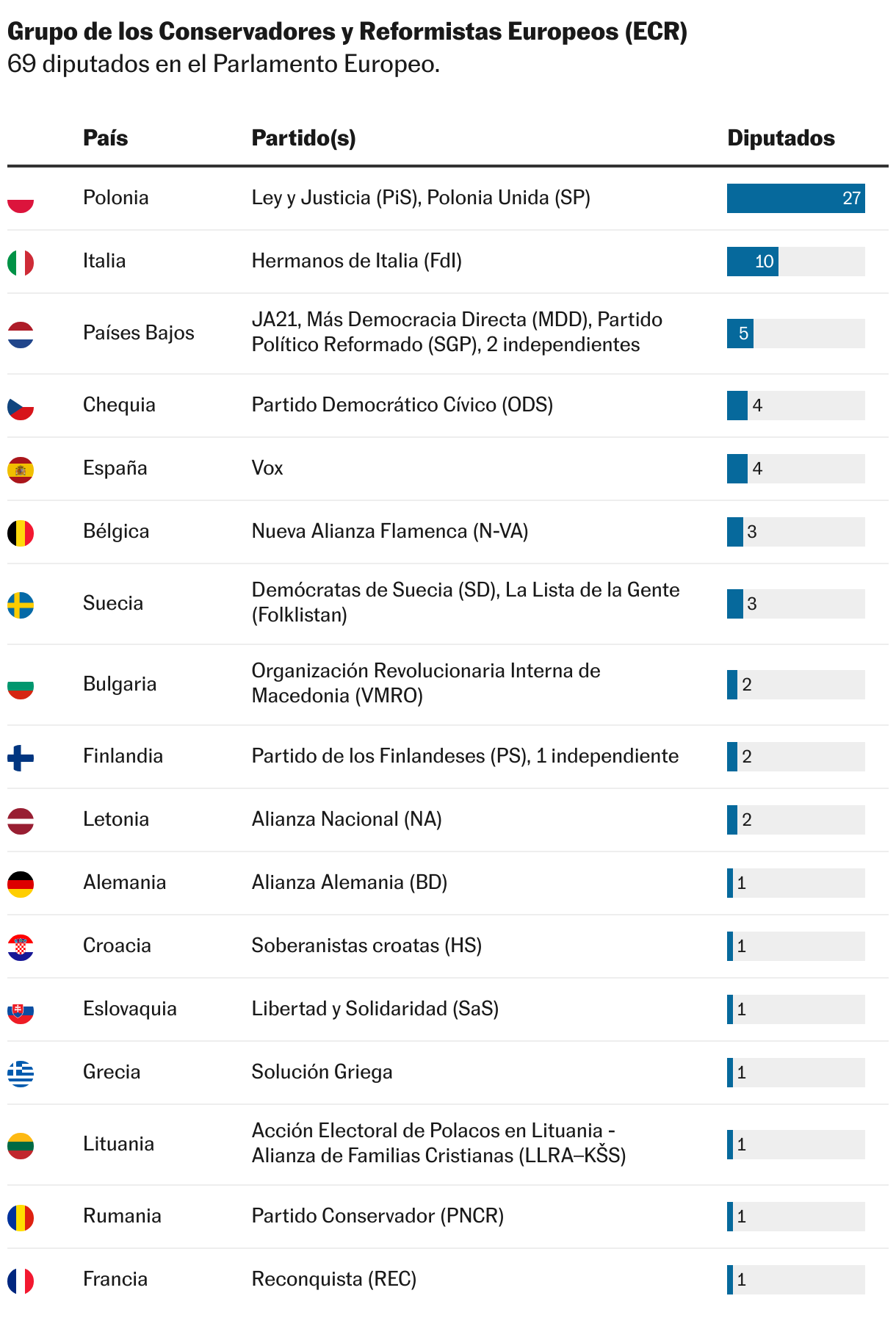Select the Sweden flag icon
This screenshot has height=1318, width=896.
[21, 605]
